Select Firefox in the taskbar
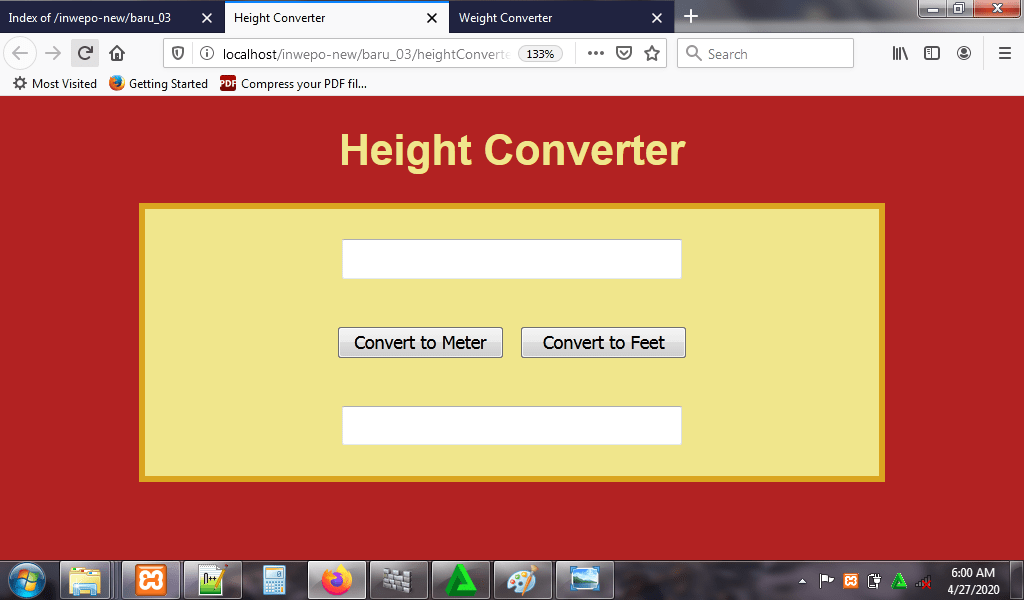The width and height of the screenshot is (1024, 600). (337, 580)
